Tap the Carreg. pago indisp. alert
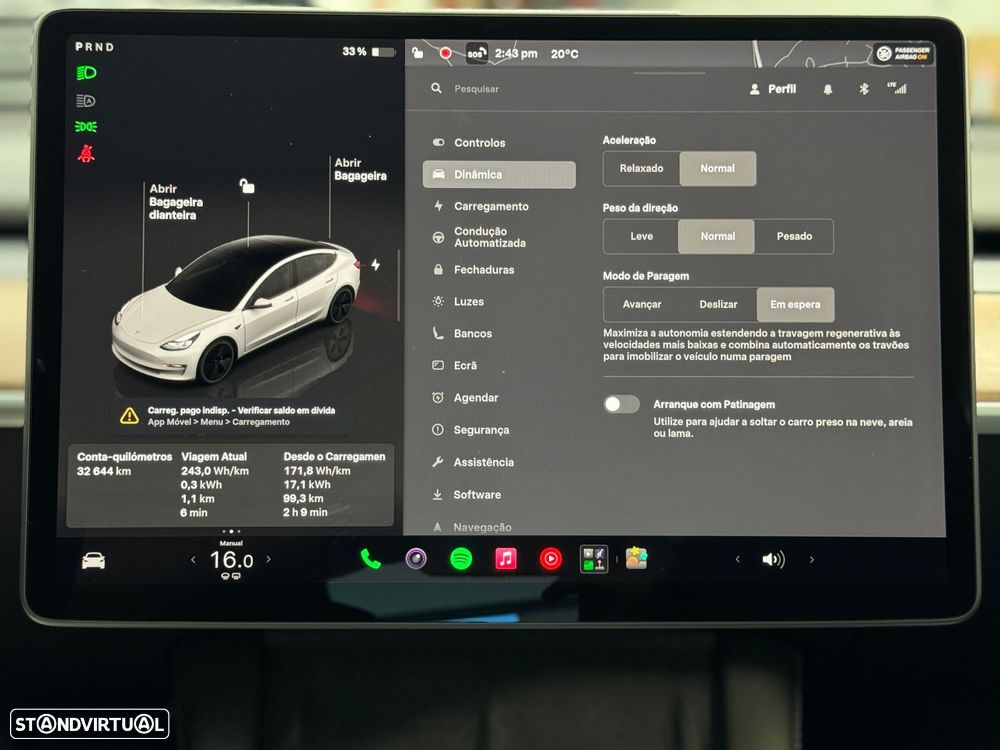Screen dimensions: 1000x750 (x=233, y=416)
